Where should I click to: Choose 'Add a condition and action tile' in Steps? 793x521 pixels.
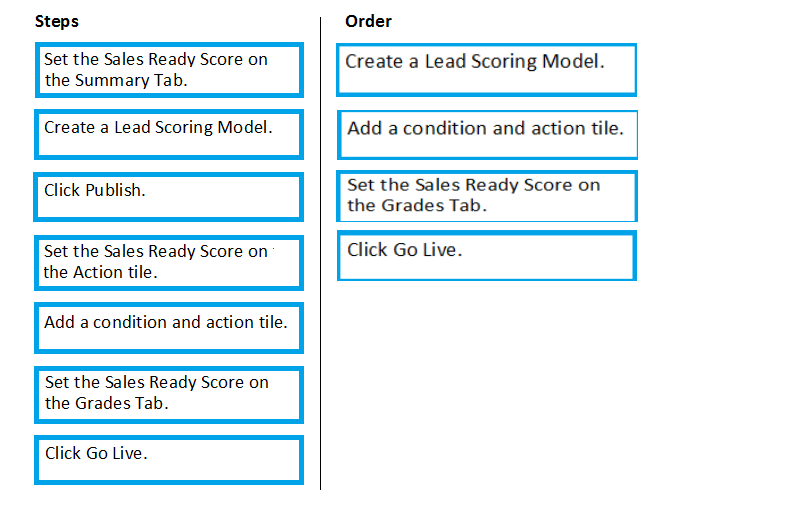click(x=169, y=328)
